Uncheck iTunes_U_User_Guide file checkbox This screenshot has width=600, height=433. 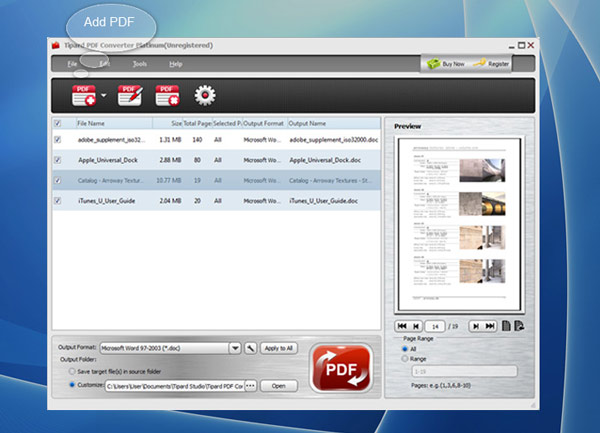coord(57,200)
